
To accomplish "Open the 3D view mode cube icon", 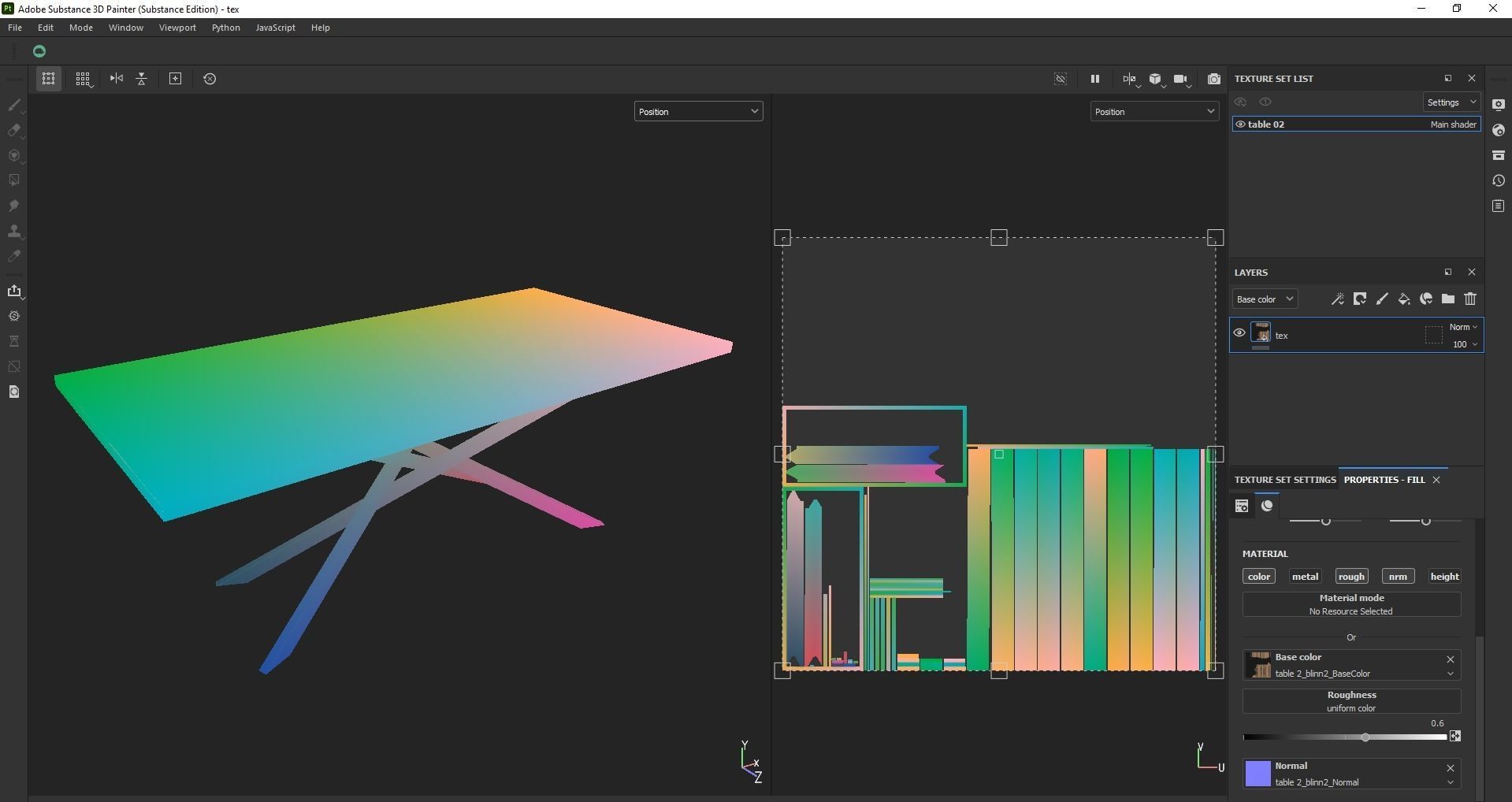I will tap(1156, 79).
